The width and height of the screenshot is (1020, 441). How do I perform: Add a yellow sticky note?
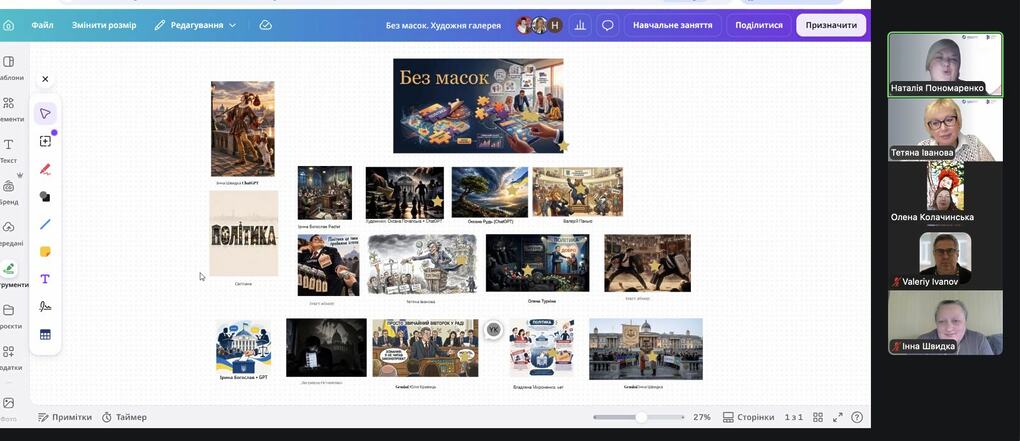[45, 252]
